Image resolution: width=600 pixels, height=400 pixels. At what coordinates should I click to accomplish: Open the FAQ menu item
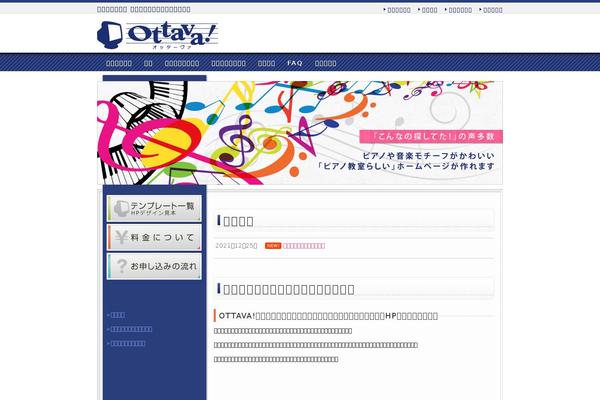(295, 63)
